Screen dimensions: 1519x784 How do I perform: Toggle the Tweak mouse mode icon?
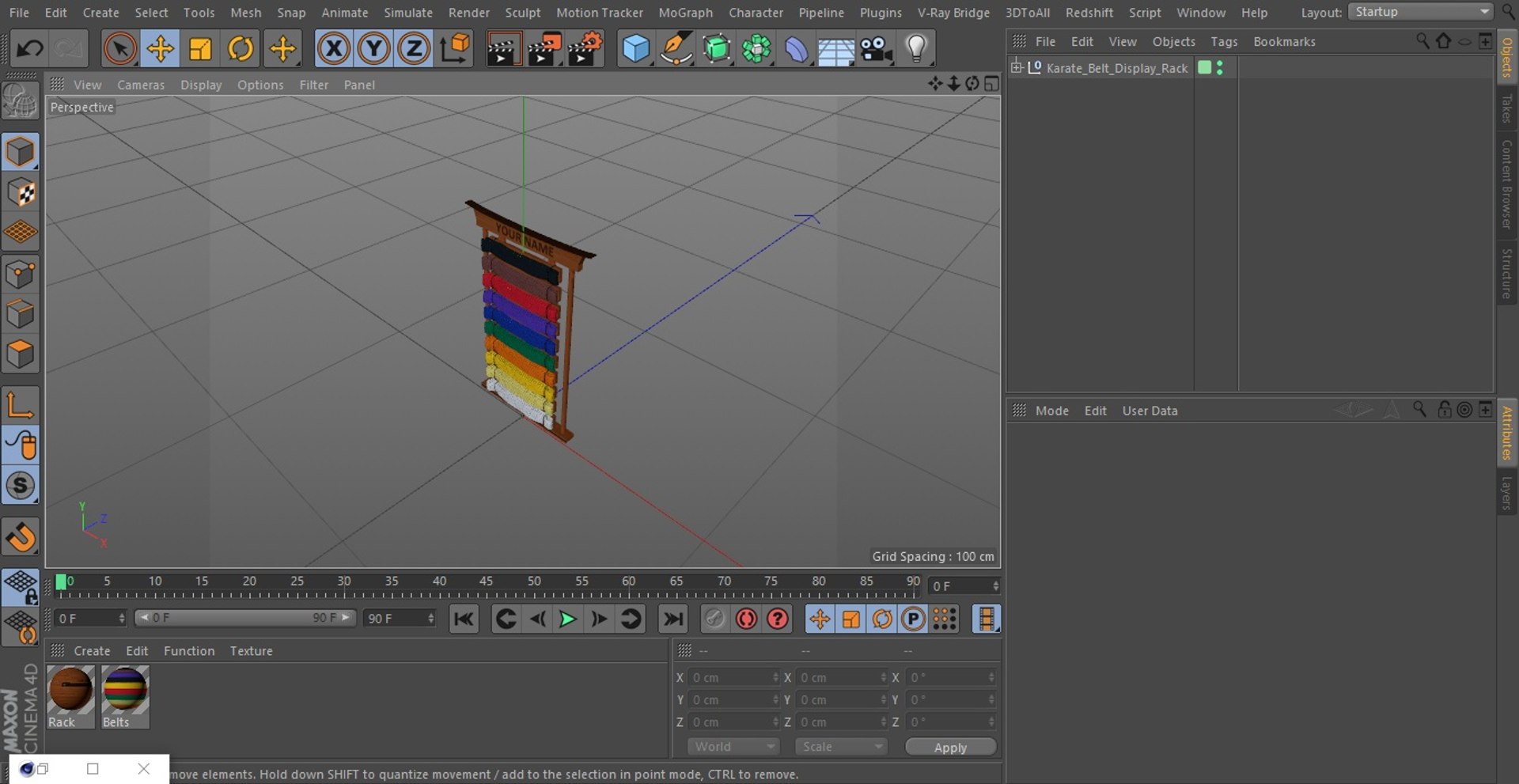click(21, 445)
